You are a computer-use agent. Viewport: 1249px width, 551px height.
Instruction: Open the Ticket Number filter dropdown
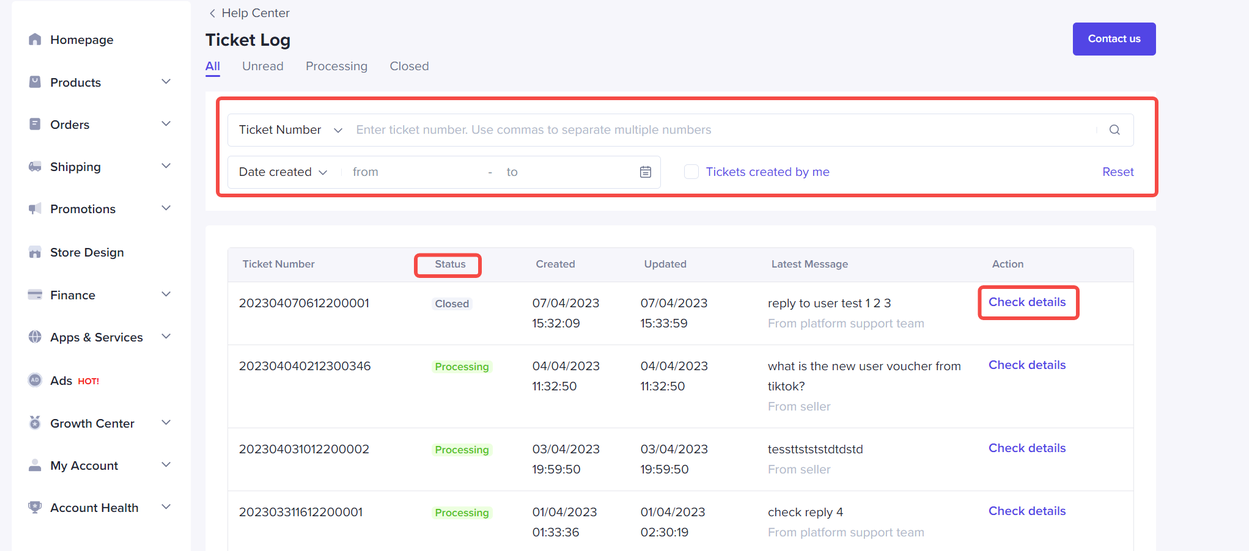pyautogui.click(x=290, y=130)
